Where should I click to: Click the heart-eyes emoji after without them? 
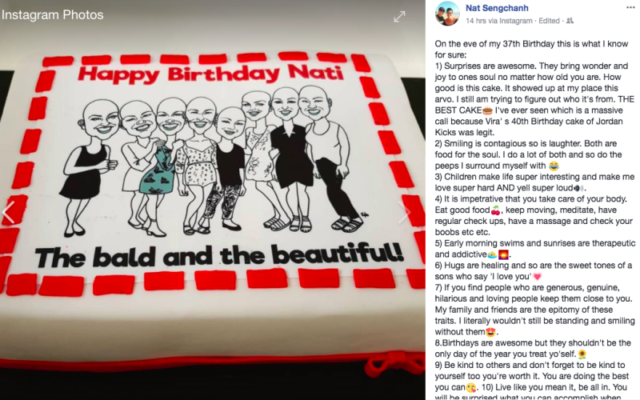tap(490, 332)
